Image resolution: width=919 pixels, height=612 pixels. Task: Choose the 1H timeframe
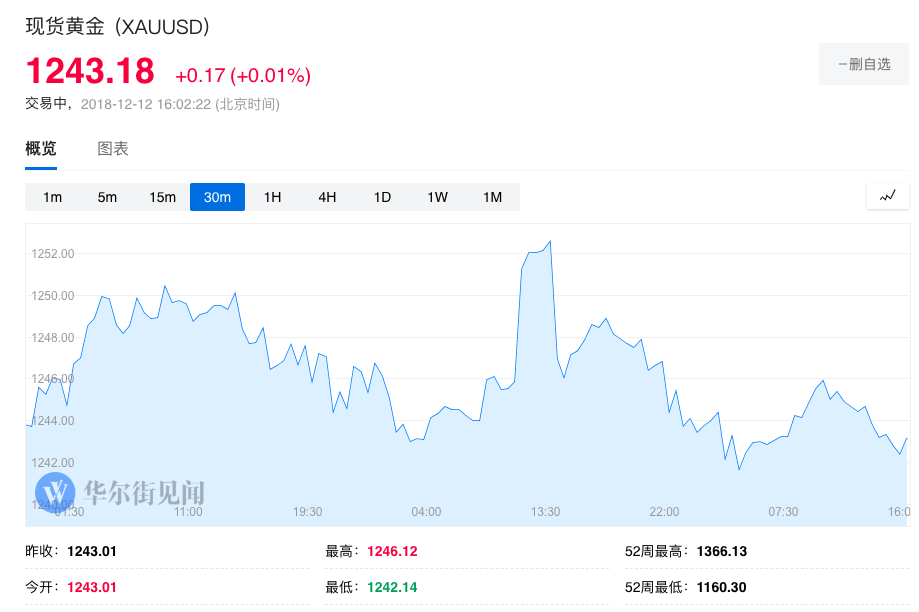coord(272,197)
